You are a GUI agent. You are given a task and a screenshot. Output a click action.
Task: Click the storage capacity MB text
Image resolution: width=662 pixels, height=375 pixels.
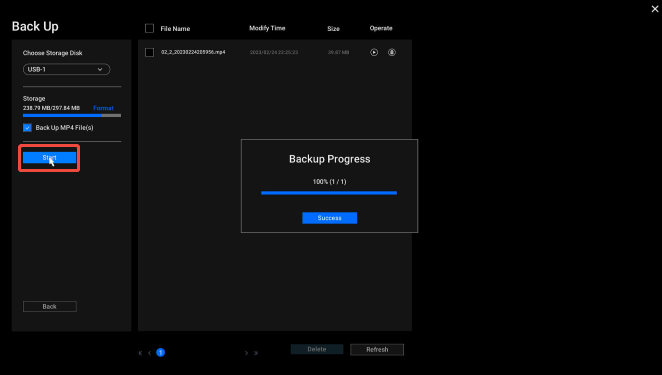point(51,108)
